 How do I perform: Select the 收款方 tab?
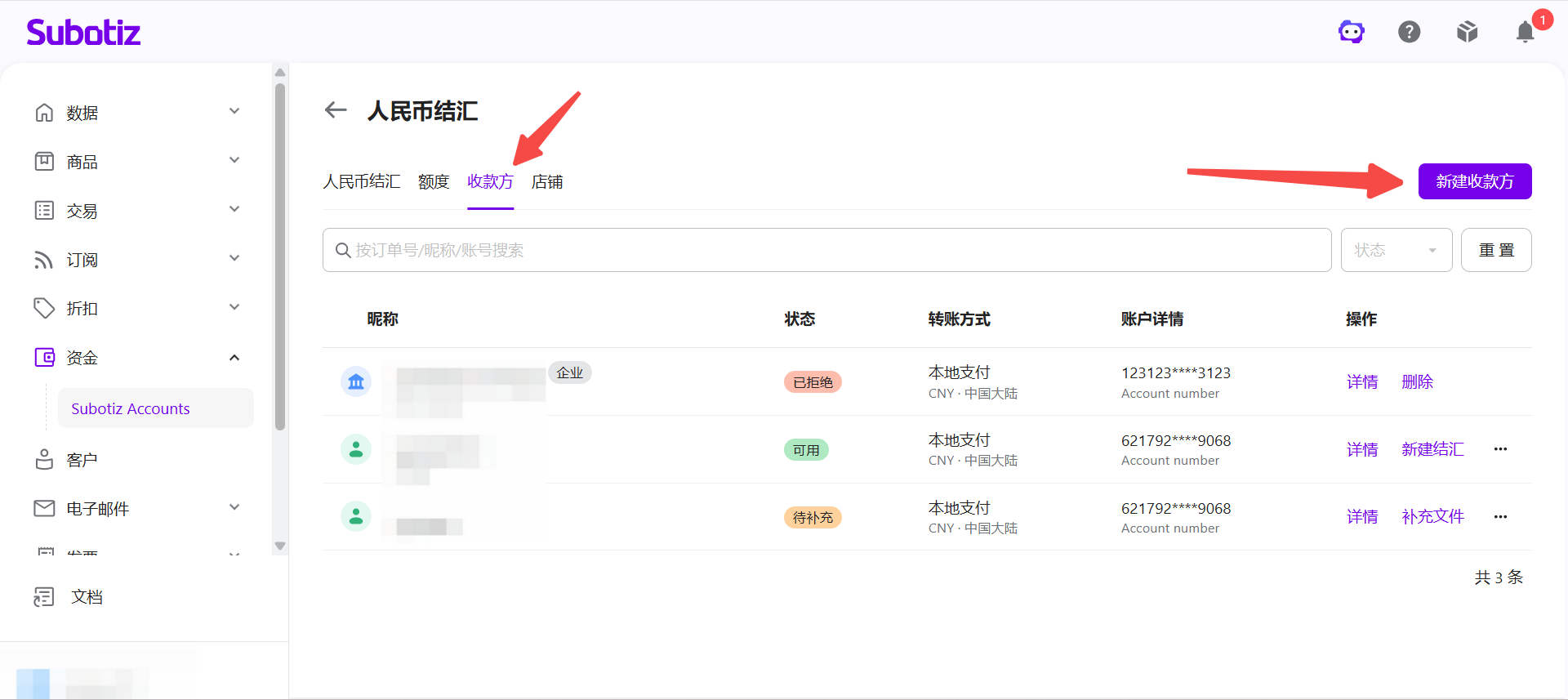click(490, 181)
